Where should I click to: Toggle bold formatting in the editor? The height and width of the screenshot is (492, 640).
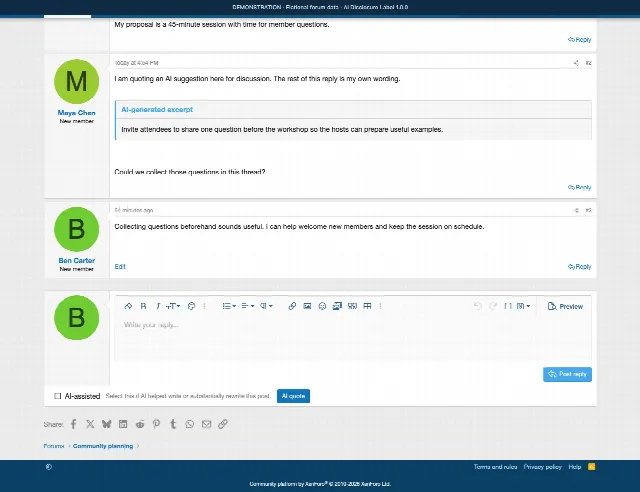143,306
